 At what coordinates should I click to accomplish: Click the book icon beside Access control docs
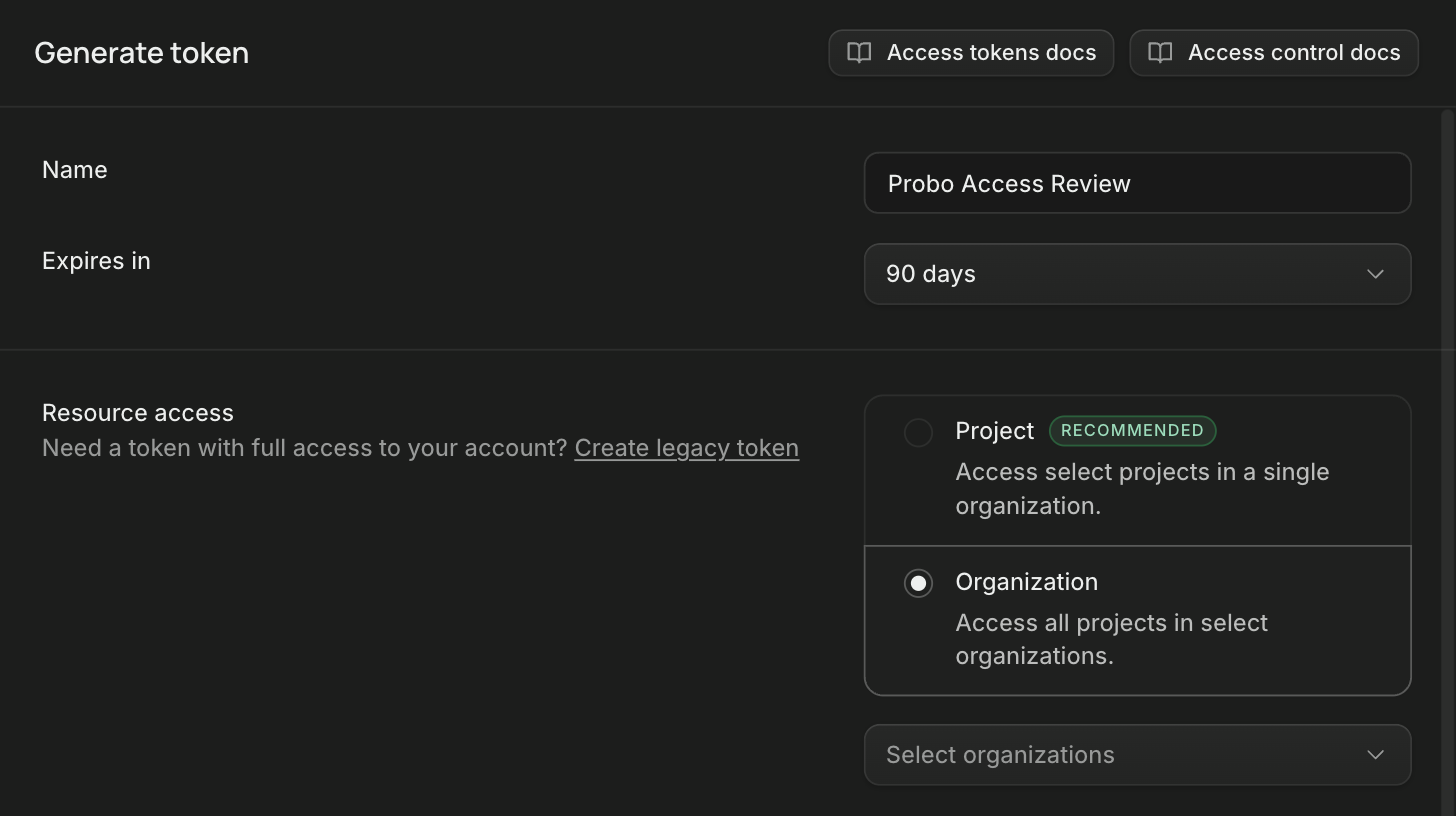1160,53
